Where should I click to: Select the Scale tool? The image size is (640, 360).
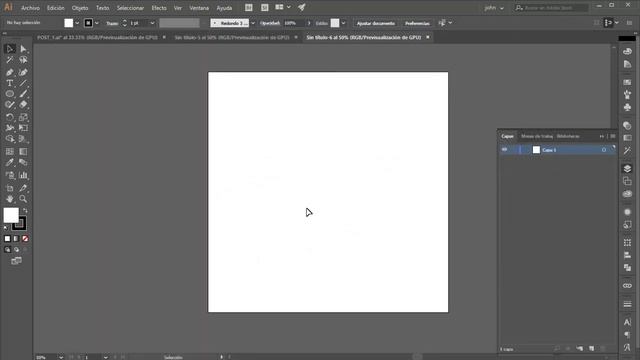(23, 118)
